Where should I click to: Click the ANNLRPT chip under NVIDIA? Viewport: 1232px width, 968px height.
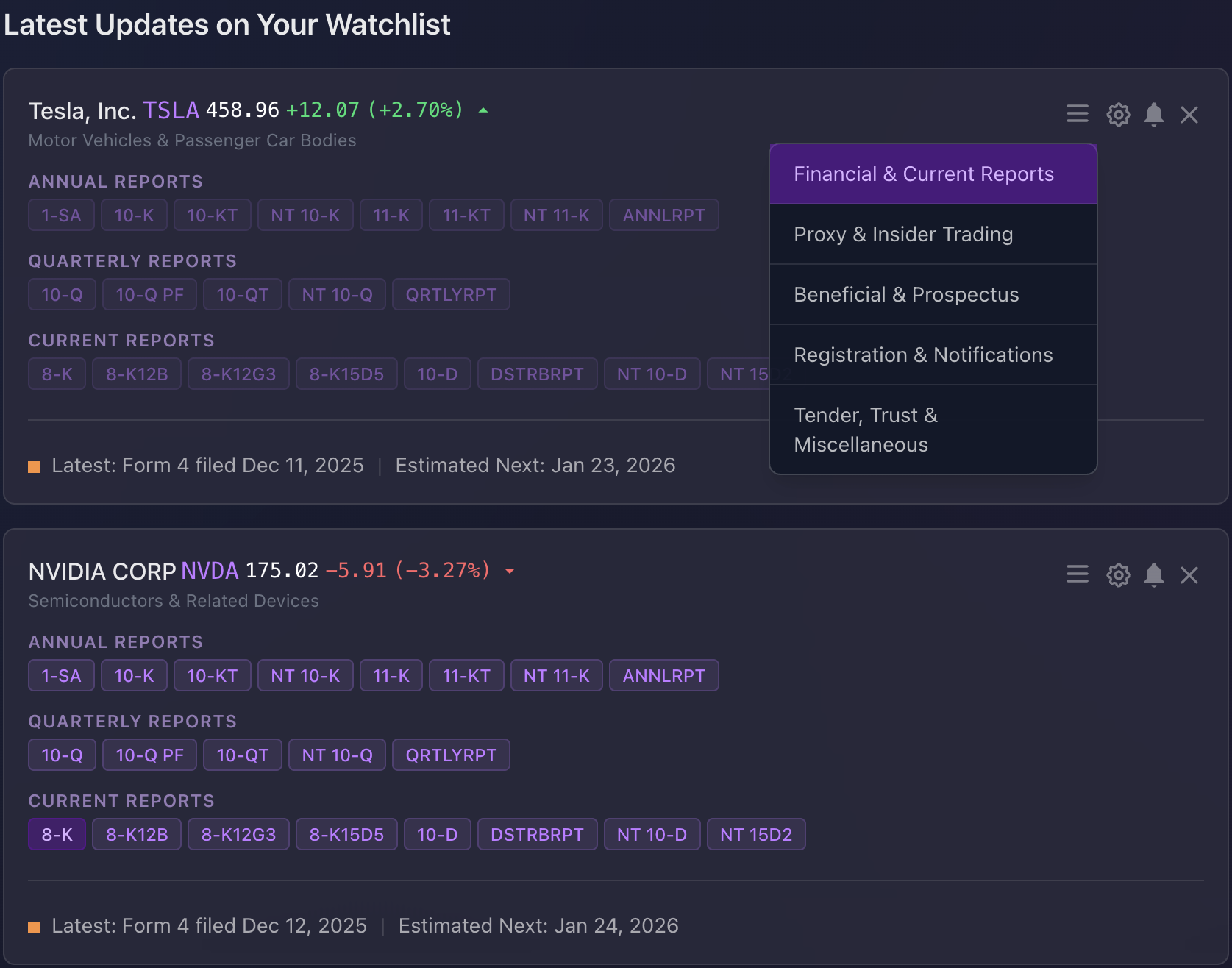(663, 675)
